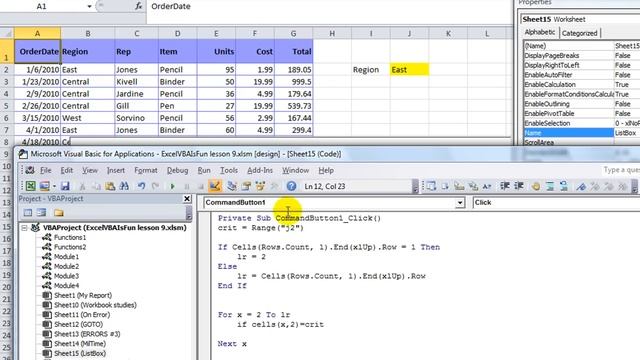Viewport: 640px width, 360px height.
Task: Click the Cut scissors icon in VBA toolbar
Action: (82, 186)
